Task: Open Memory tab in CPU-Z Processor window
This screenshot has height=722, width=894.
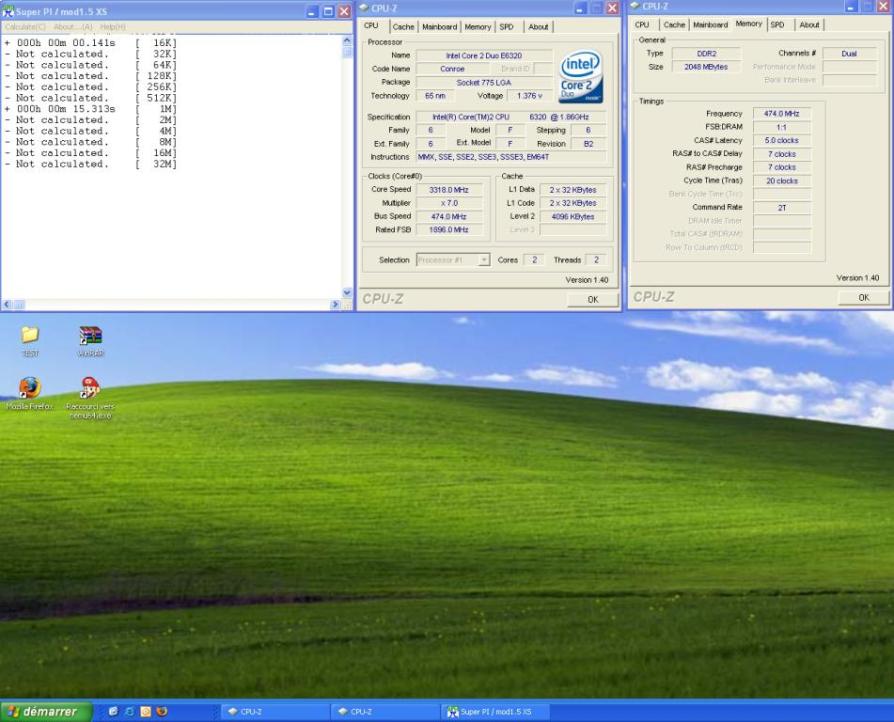Action: 477,27
